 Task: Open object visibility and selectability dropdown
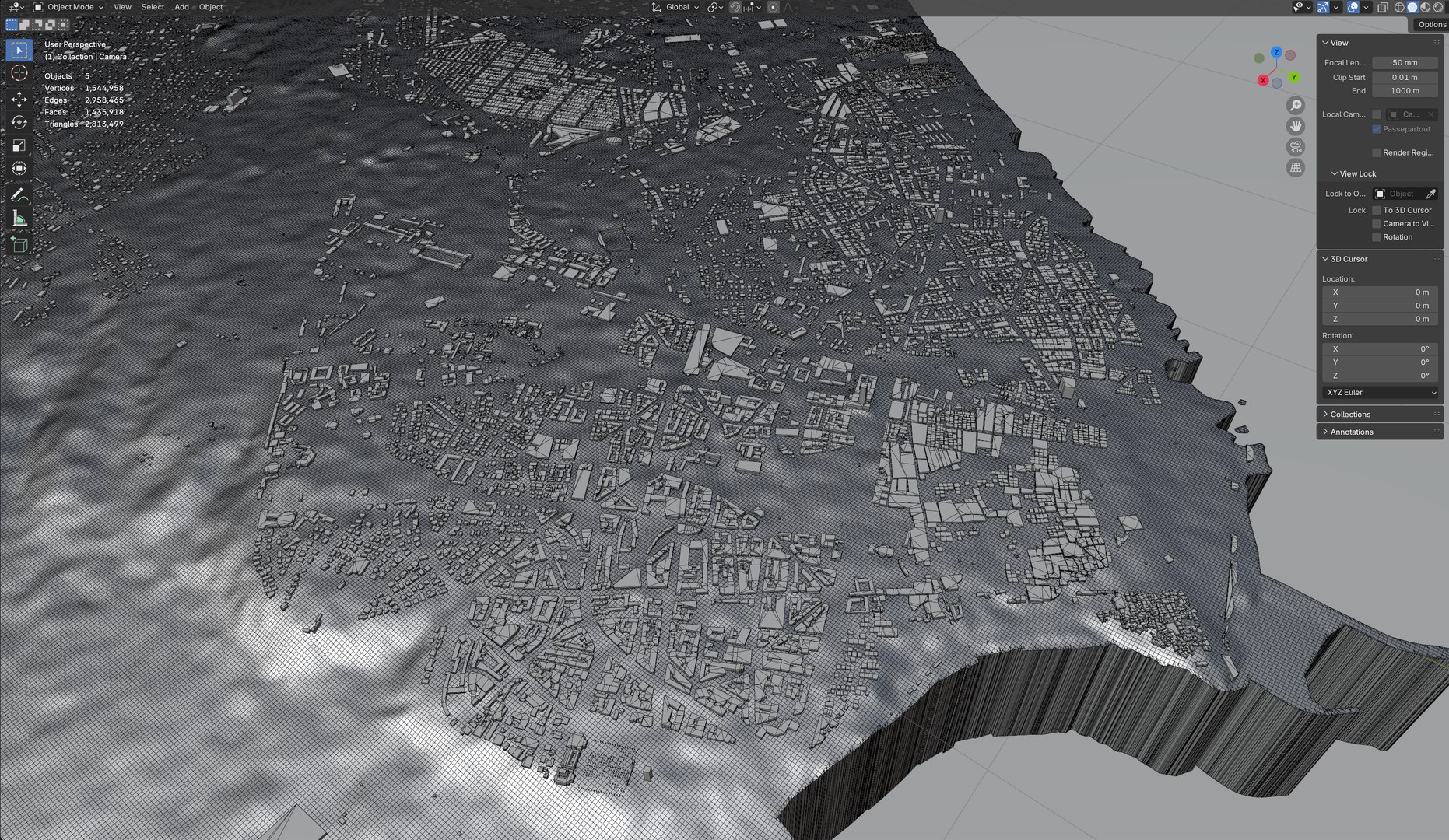(1301, 7)
